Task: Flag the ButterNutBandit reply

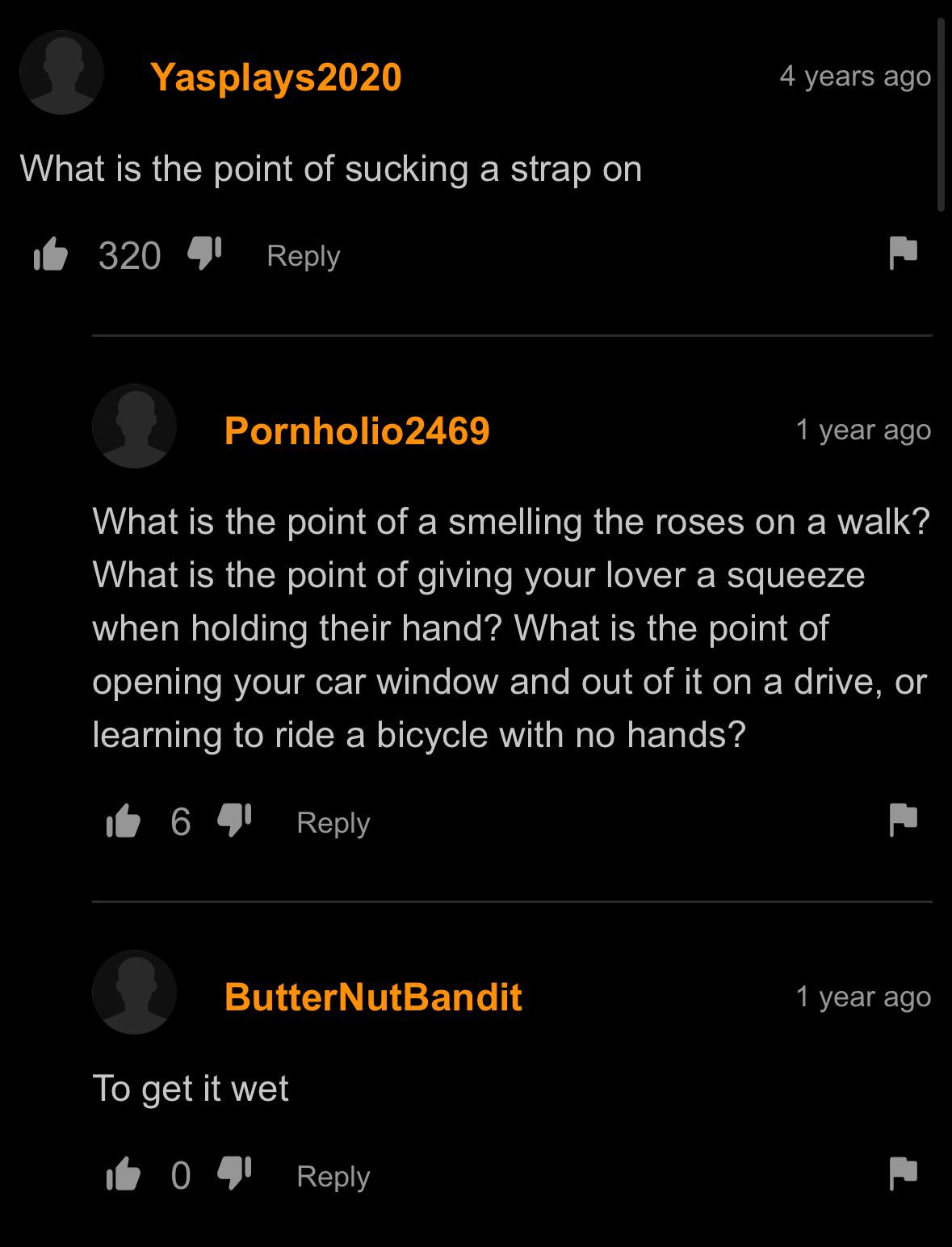Action: pyautogui.click(x=903, y=1174)
